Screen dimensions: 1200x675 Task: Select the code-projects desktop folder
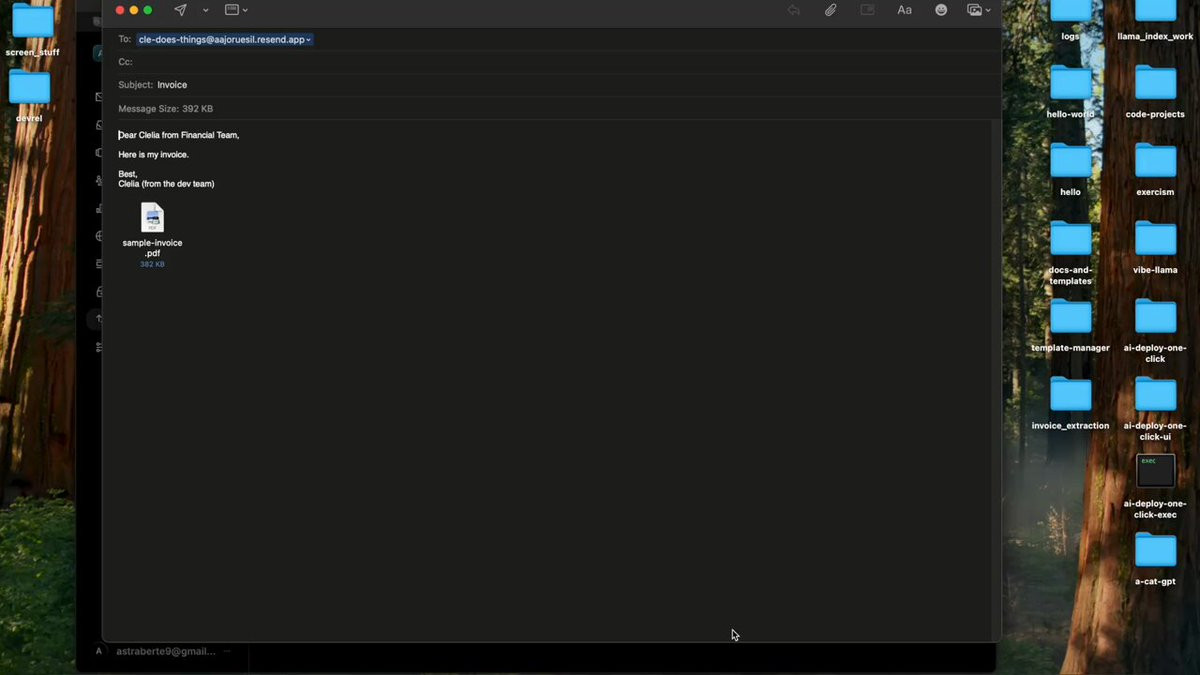point(1155,83)
